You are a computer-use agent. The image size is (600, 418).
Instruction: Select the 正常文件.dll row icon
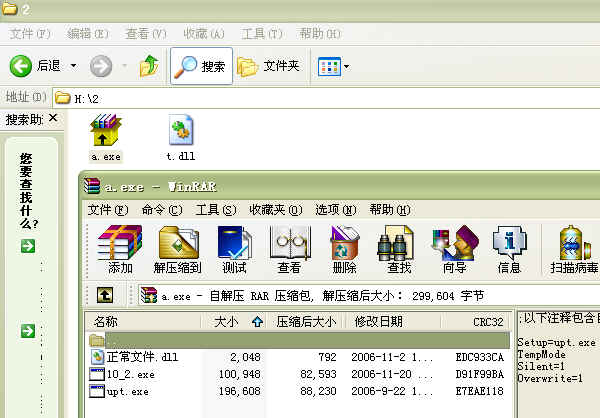(x=97, y=357)
